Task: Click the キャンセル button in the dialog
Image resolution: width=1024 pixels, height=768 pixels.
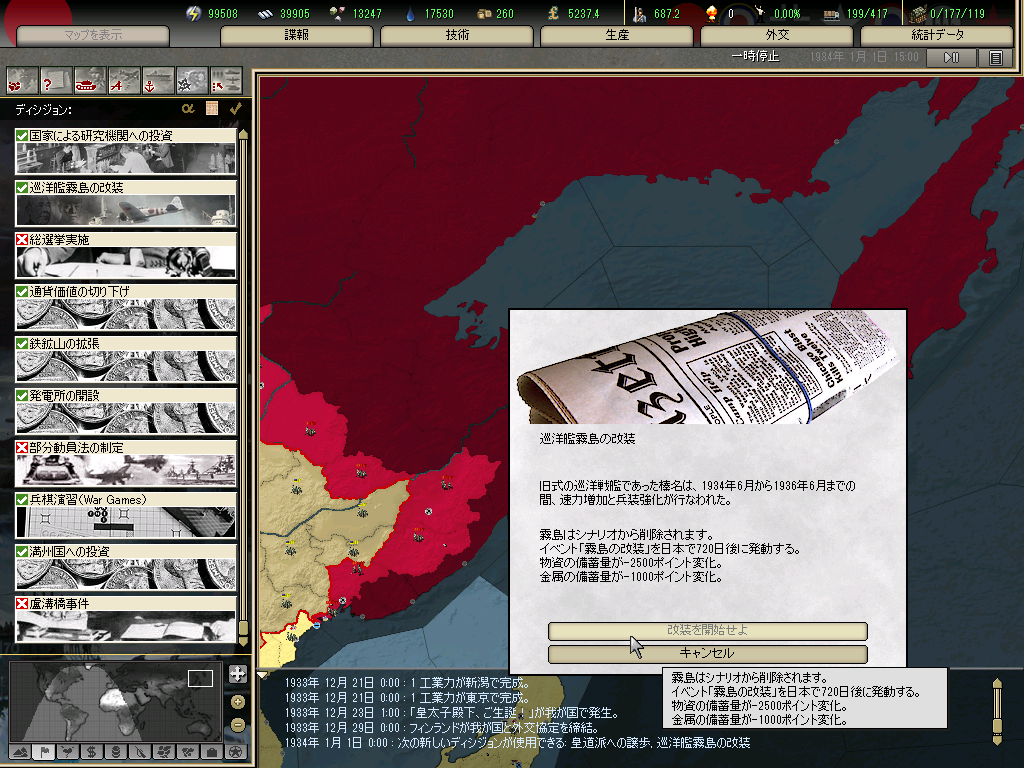Action: pyautogui.click(x=708, y=653)
